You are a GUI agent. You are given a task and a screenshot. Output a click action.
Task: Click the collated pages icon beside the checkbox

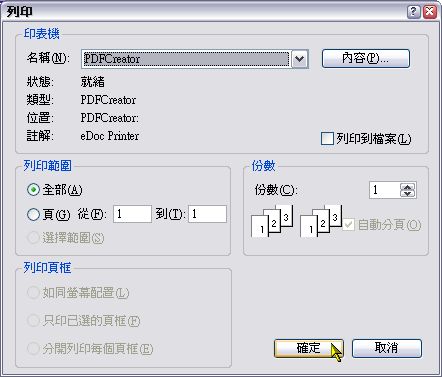321,221
